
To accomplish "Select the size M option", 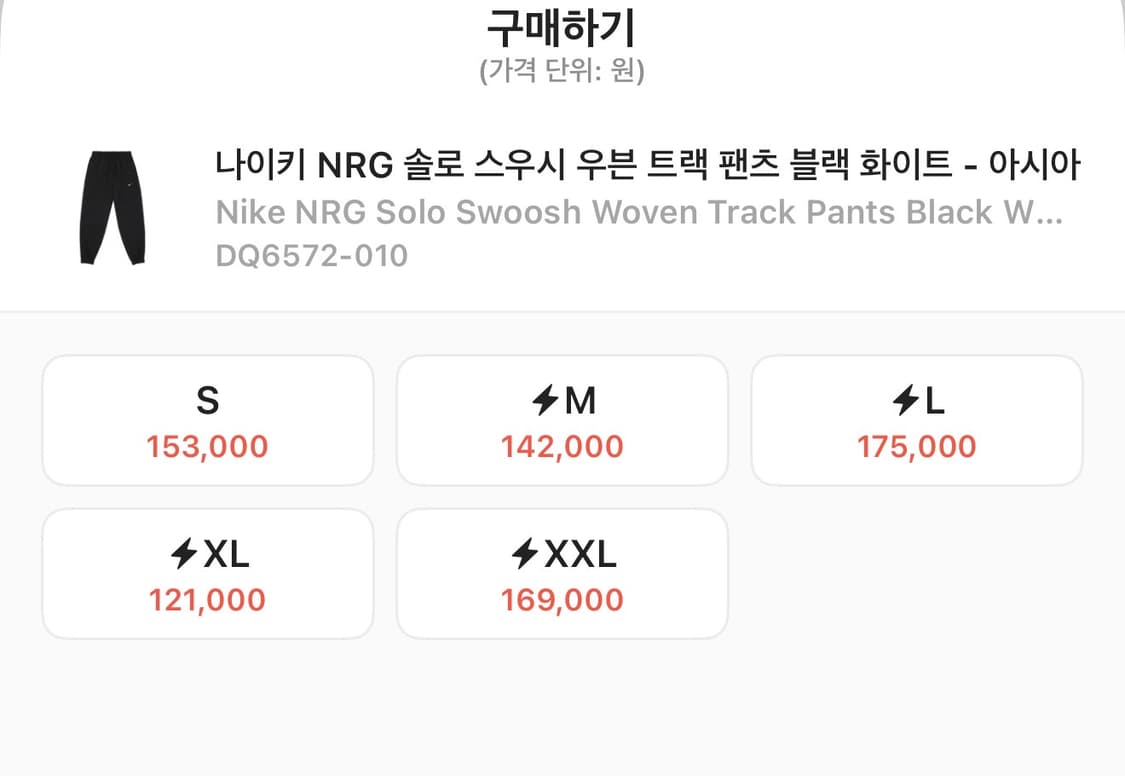I will click(562, 420).
